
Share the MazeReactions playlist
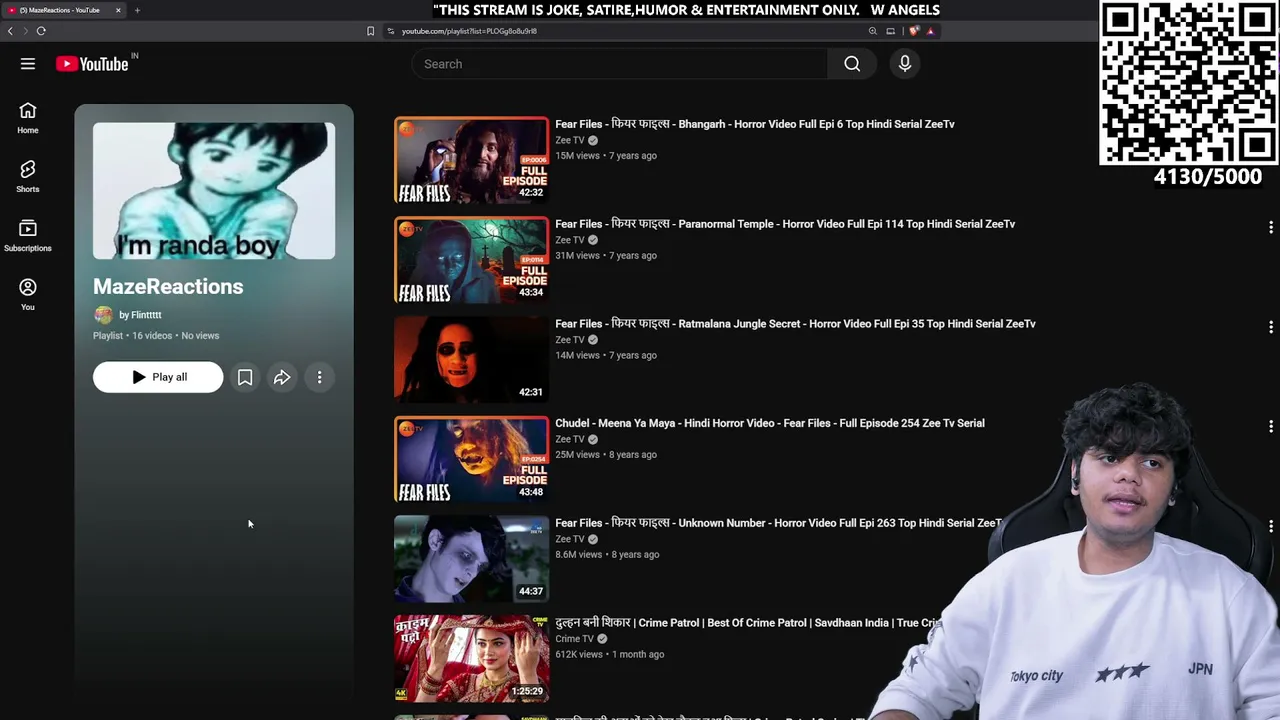[x=282, y=377]
